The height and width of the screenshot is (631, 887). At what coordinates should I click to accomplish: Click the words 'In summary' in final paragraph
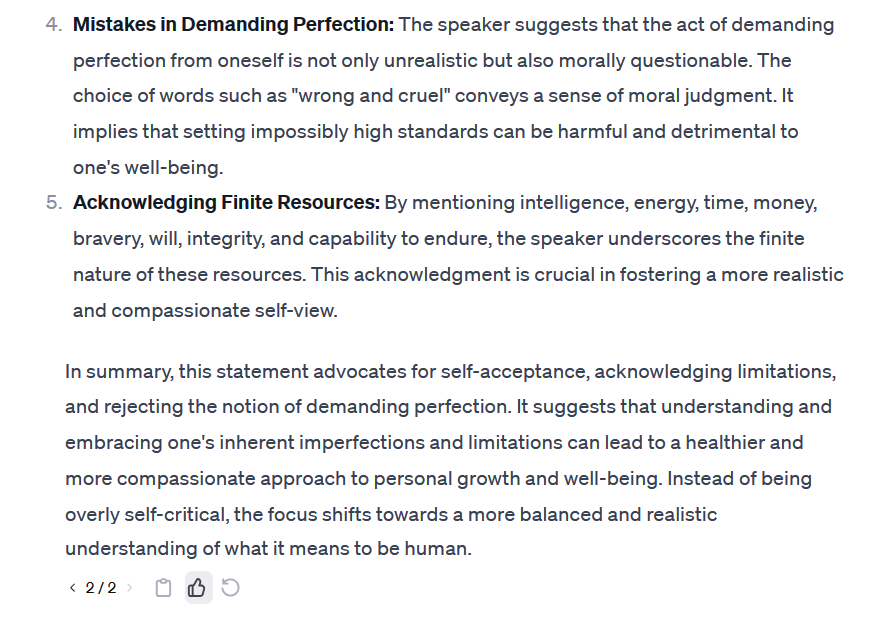click(x=119, y=372)
